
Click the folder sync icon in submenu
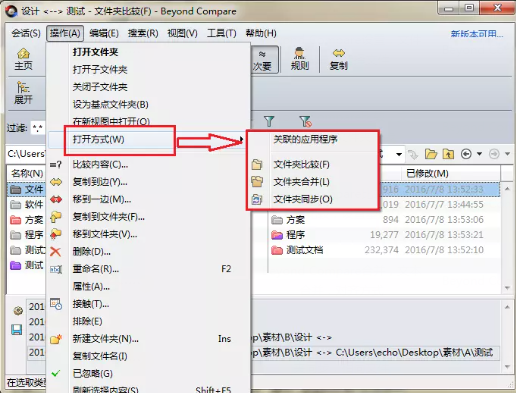[x=257, y=199]
